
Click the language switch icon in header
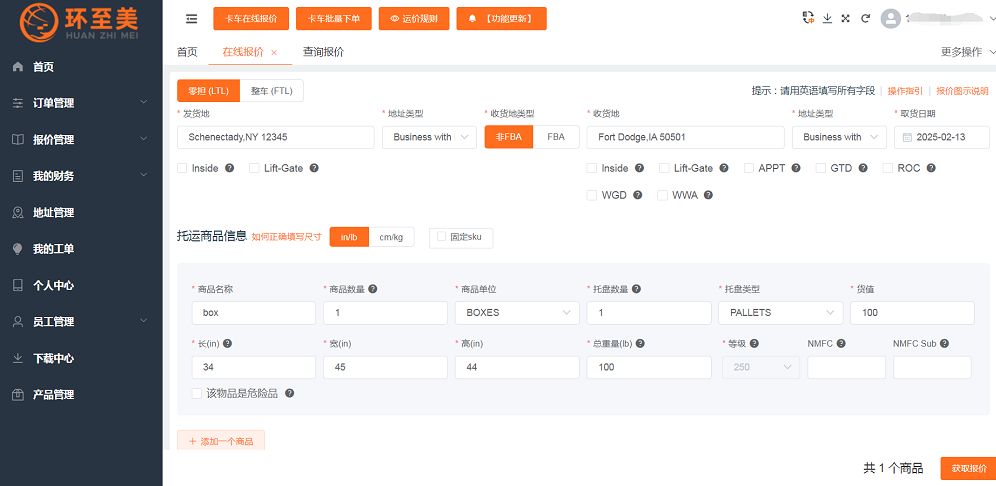(808, 18)
